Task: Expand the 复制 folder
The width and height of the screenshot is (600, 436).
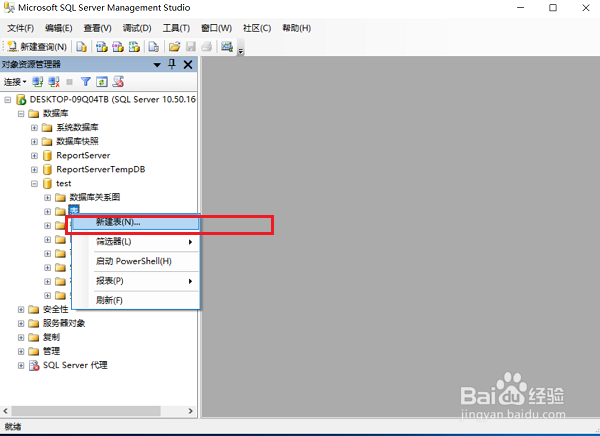Action: (21, 338)
